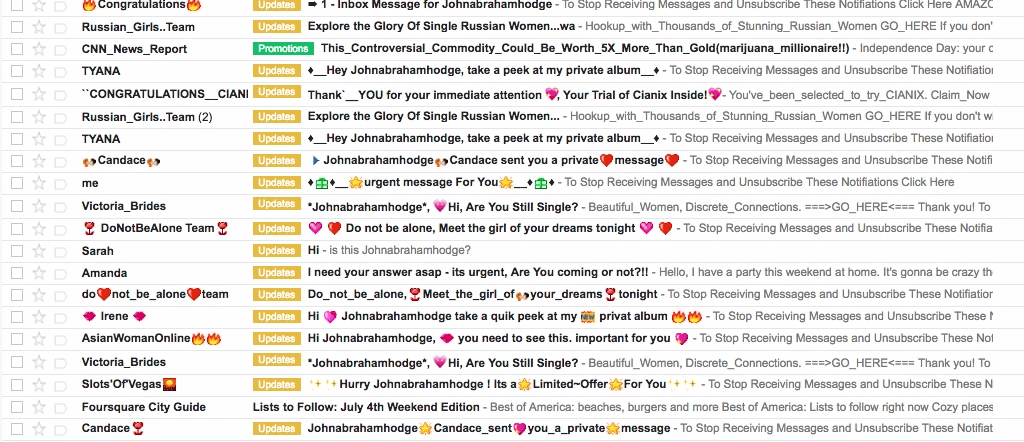This screenshot has height=442, width=1024.
Task: Star the Foursquare City Guide email
Action: coord(39,407)
